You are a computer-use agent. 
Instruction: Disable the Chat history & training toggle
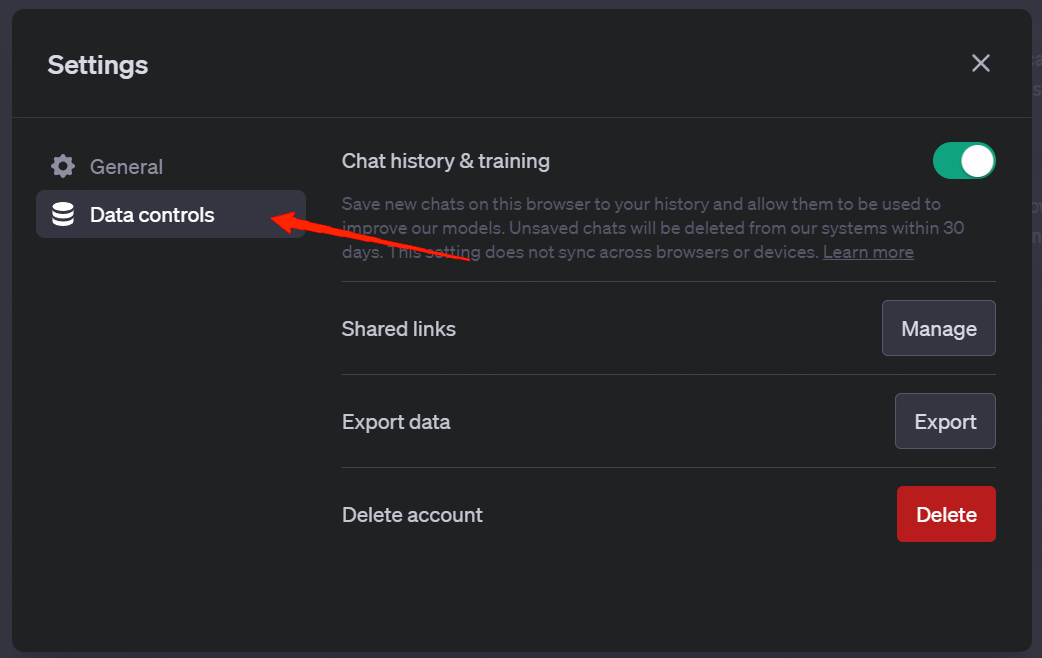pos(963,160)
